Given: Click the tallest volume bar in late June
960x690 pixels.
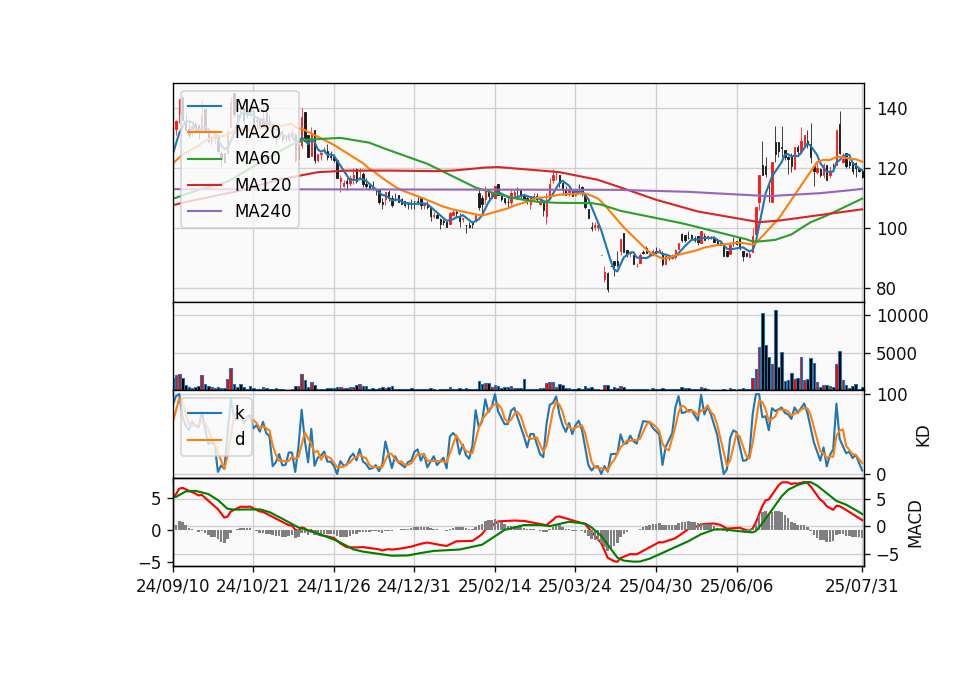Looking at the screenshot, I should point(776,350).
